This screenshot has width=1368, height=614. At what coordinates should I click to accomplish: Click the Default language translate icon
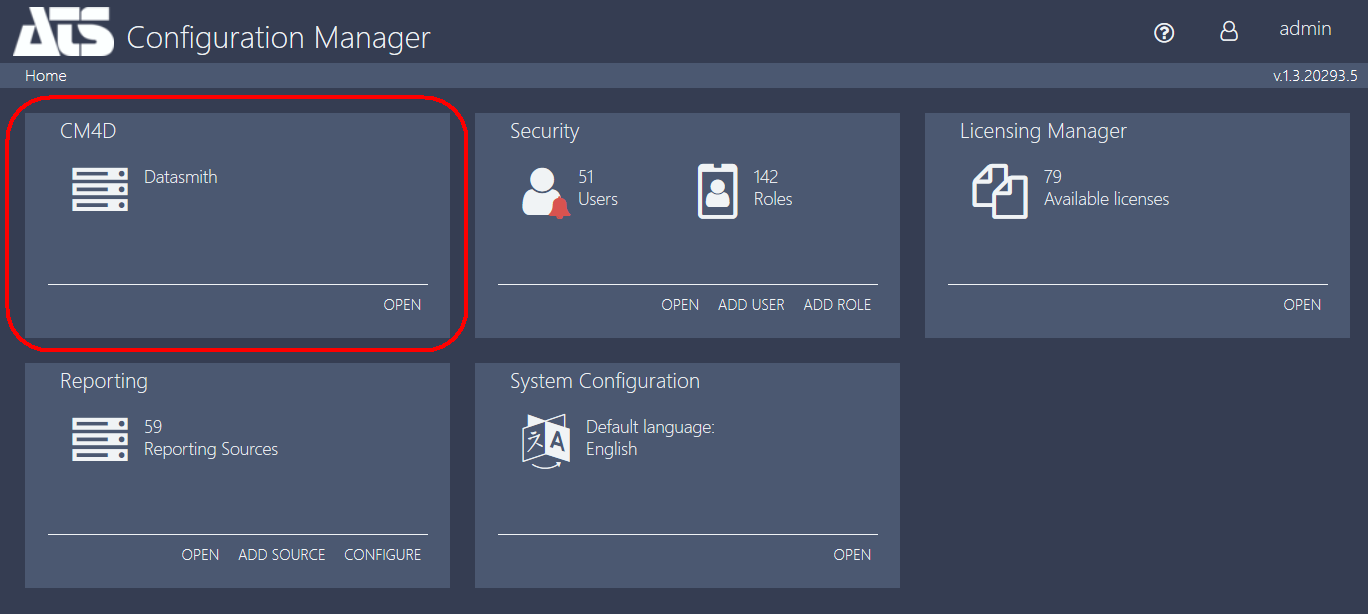(546, 441)
